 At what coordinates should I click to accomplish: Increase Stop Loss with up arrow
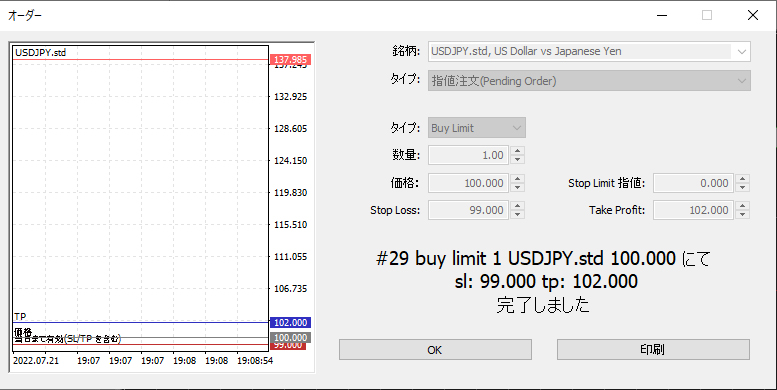click(x=517, y=205)
